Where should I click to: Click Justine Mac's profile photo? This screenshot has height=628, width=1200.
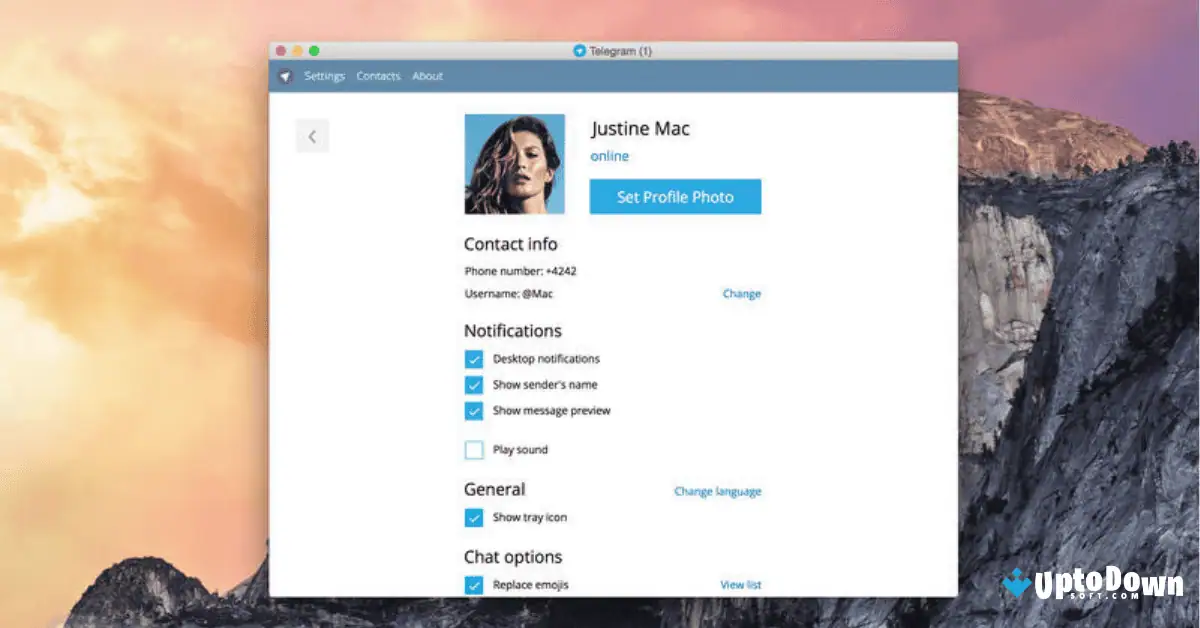click(514, 162)
